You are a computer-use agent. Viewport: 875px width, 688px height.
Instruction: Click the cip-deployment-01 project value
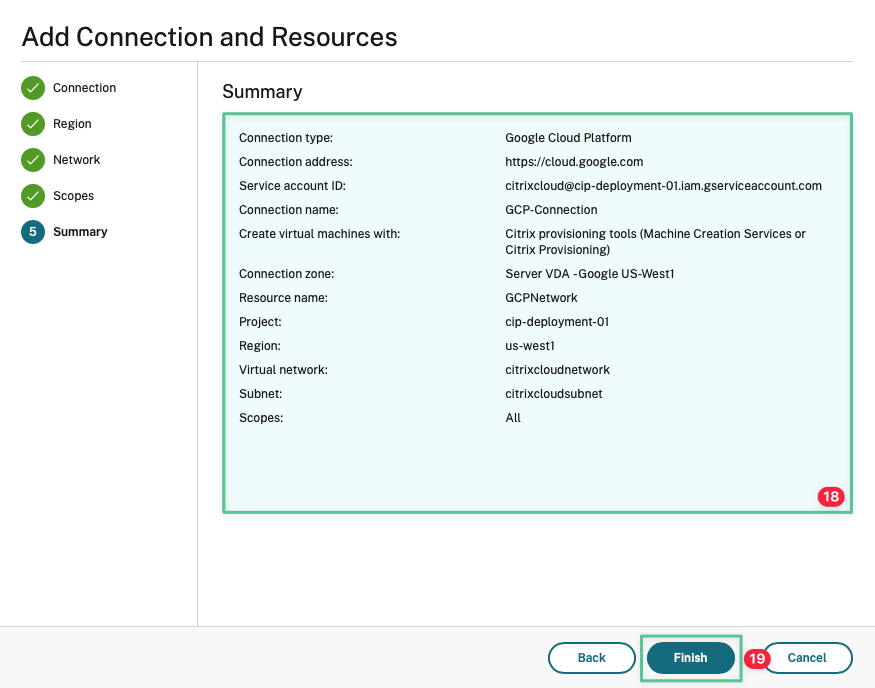coord(557,322)
